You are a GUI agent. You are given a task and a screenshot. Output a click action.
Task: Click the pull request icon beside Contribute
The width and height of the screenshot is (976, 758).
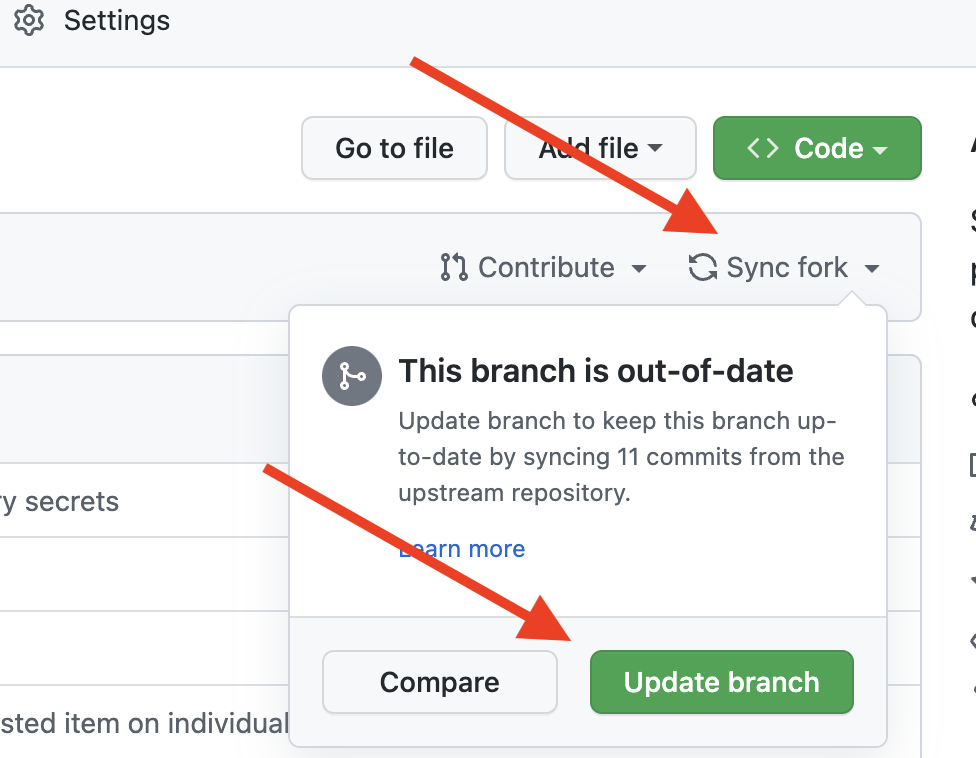454,267
